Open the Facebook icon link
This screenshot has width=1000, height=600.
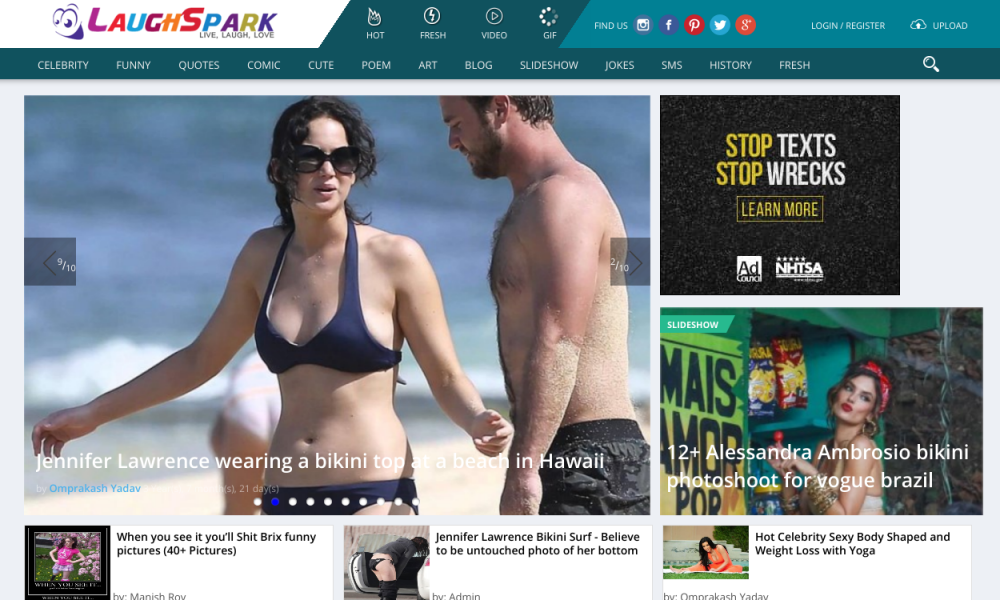click(x=669, y=26)
